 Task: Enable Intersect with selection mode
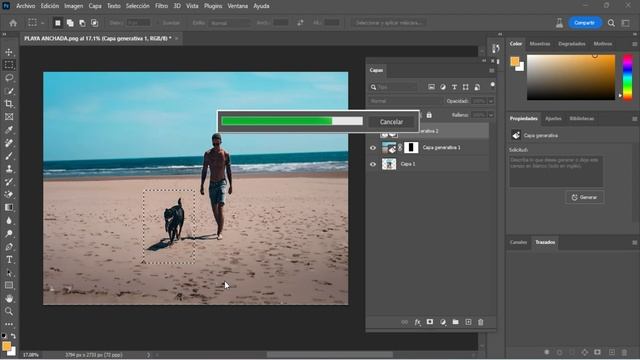click(x=94, y=23)
